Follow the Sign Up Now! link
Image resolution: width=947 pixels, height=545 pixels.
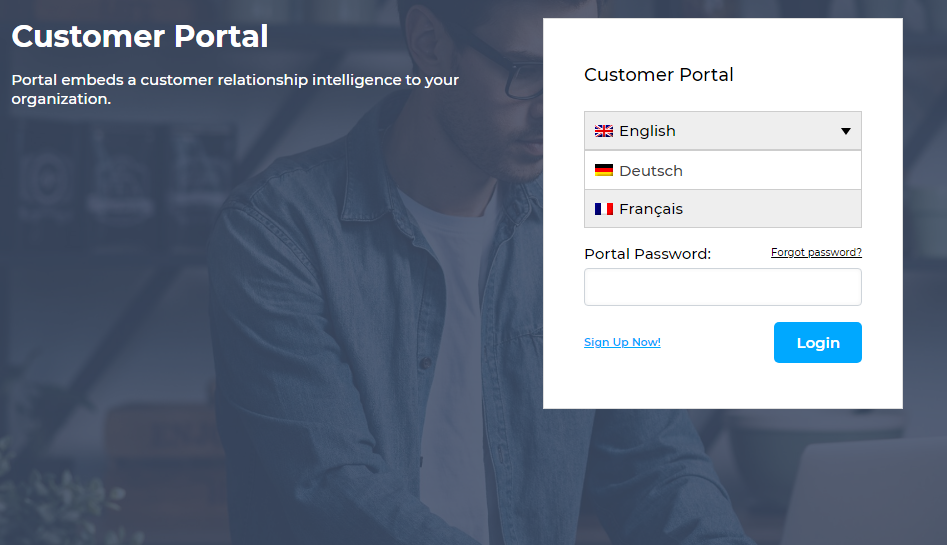pyautogui.click(x=622, y=342)
